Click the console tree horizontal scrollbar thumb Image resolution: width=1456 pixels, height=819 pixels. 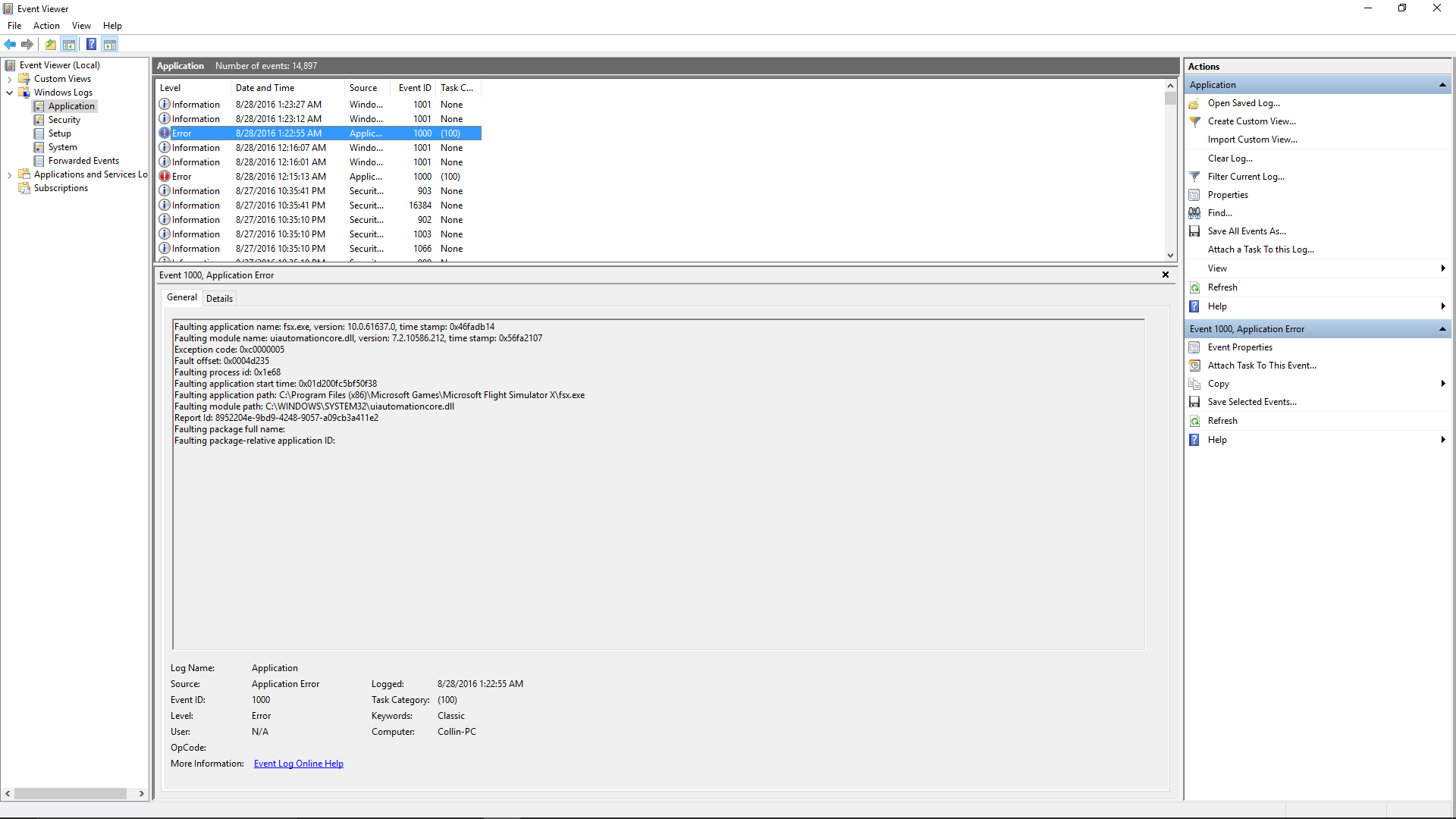coord(70,793)
